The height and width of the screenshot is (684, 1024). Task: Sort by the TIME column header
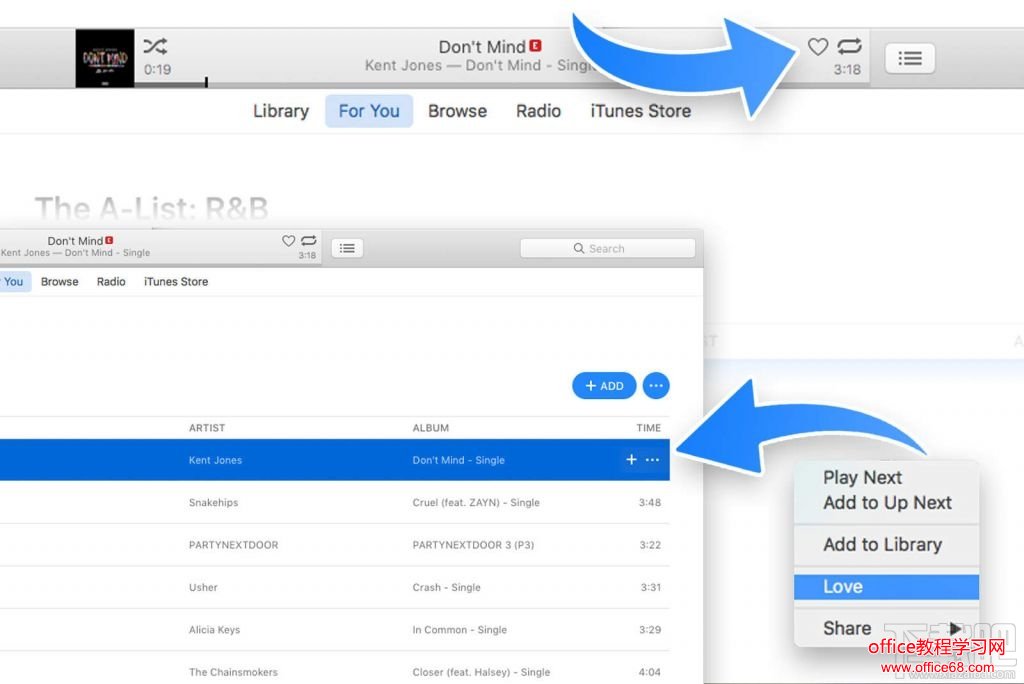[648, 428]
